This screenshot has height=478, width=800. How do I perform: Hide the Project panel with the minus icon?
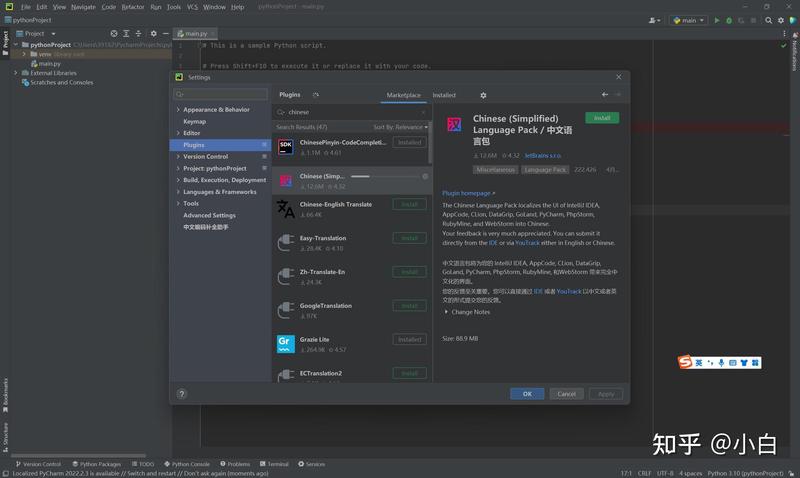[165, 34]
